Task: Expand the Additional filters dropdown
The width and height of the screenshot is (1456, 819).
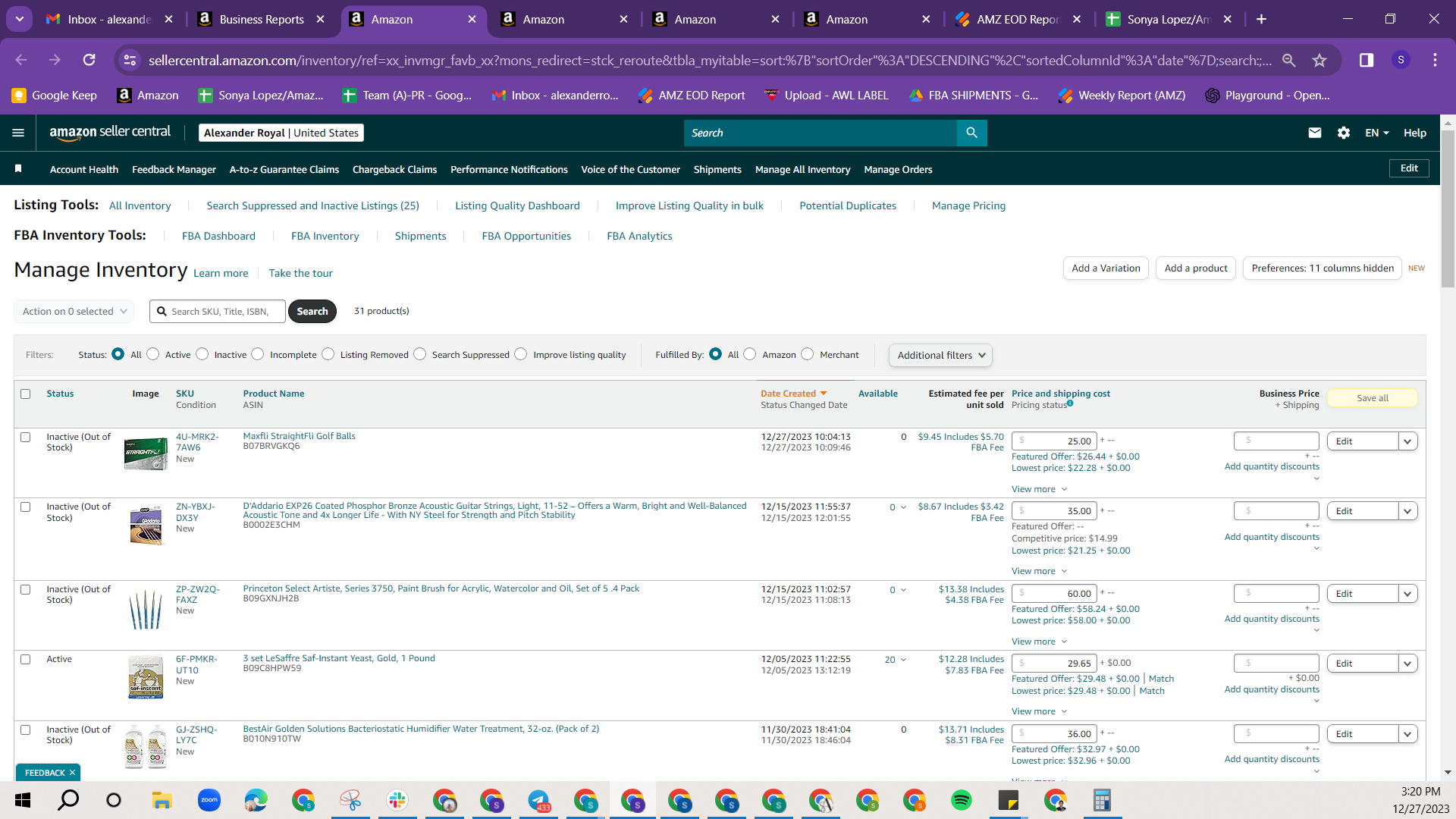Action: (940, 355)
